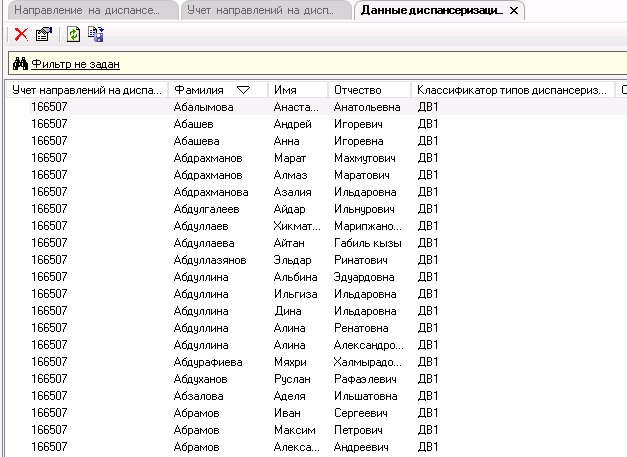
Task: Click patronymic cell Рафаэлевич
Action: tap(365, 379)
